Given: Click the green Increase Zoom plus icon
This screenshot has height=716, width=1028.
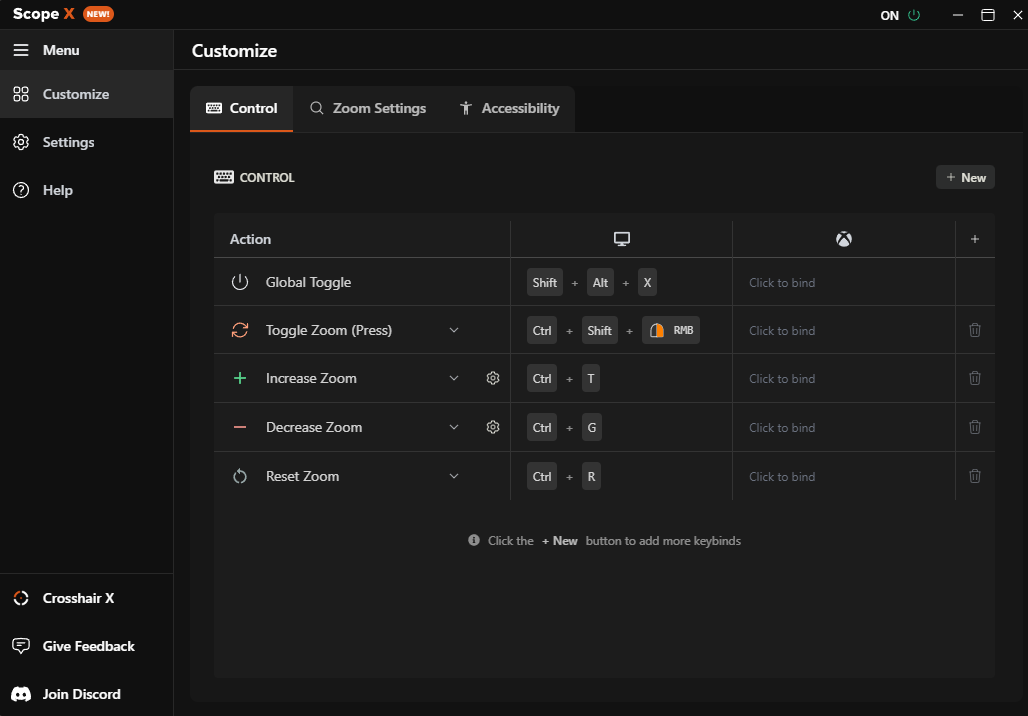Looking at the screenshot, I should click(240, 378).
